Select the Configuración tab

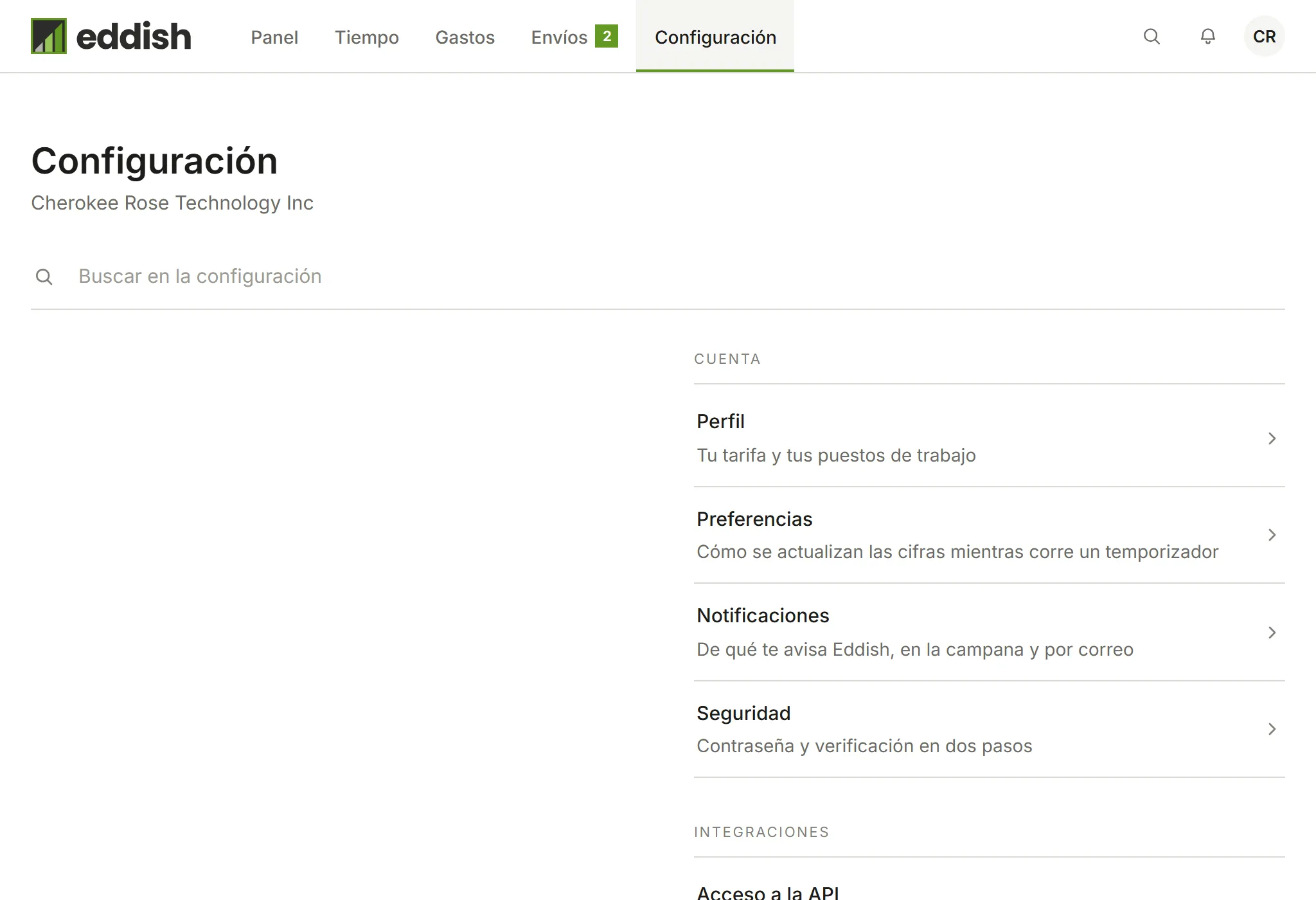pos(715,37)
